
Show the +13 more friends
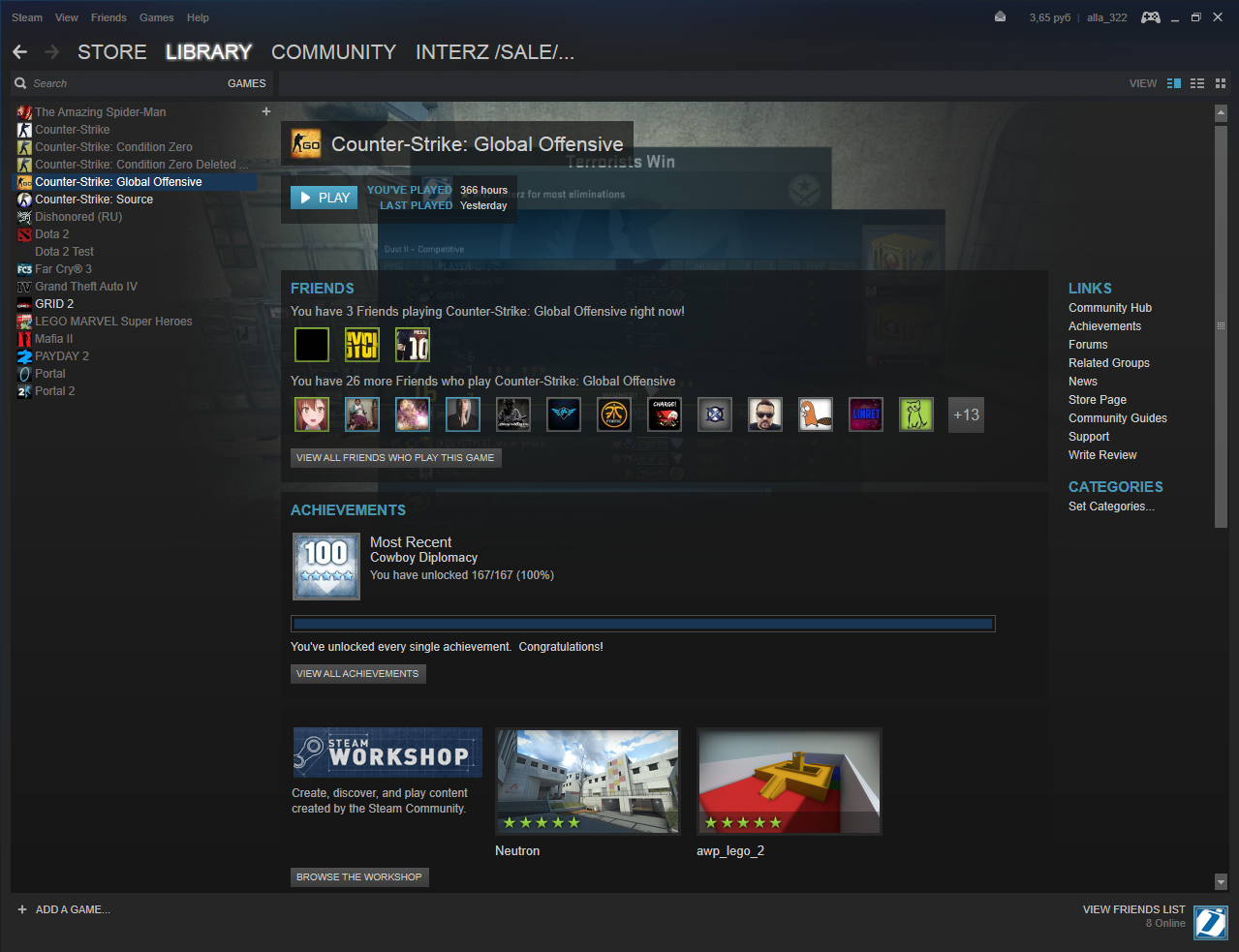tap(967, 415)
